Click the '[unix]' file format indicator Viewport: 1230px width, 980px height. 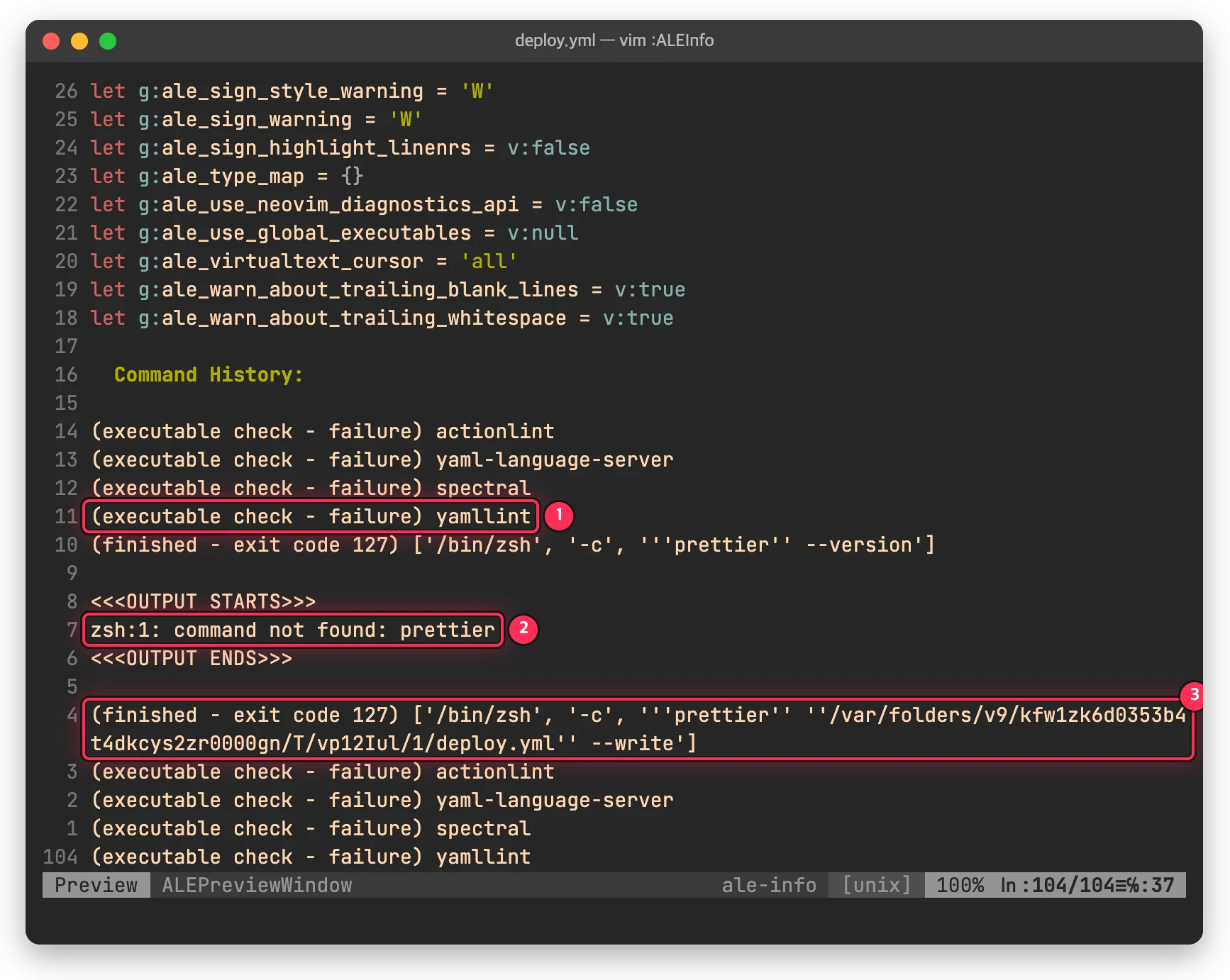click(x=877, y=885)
